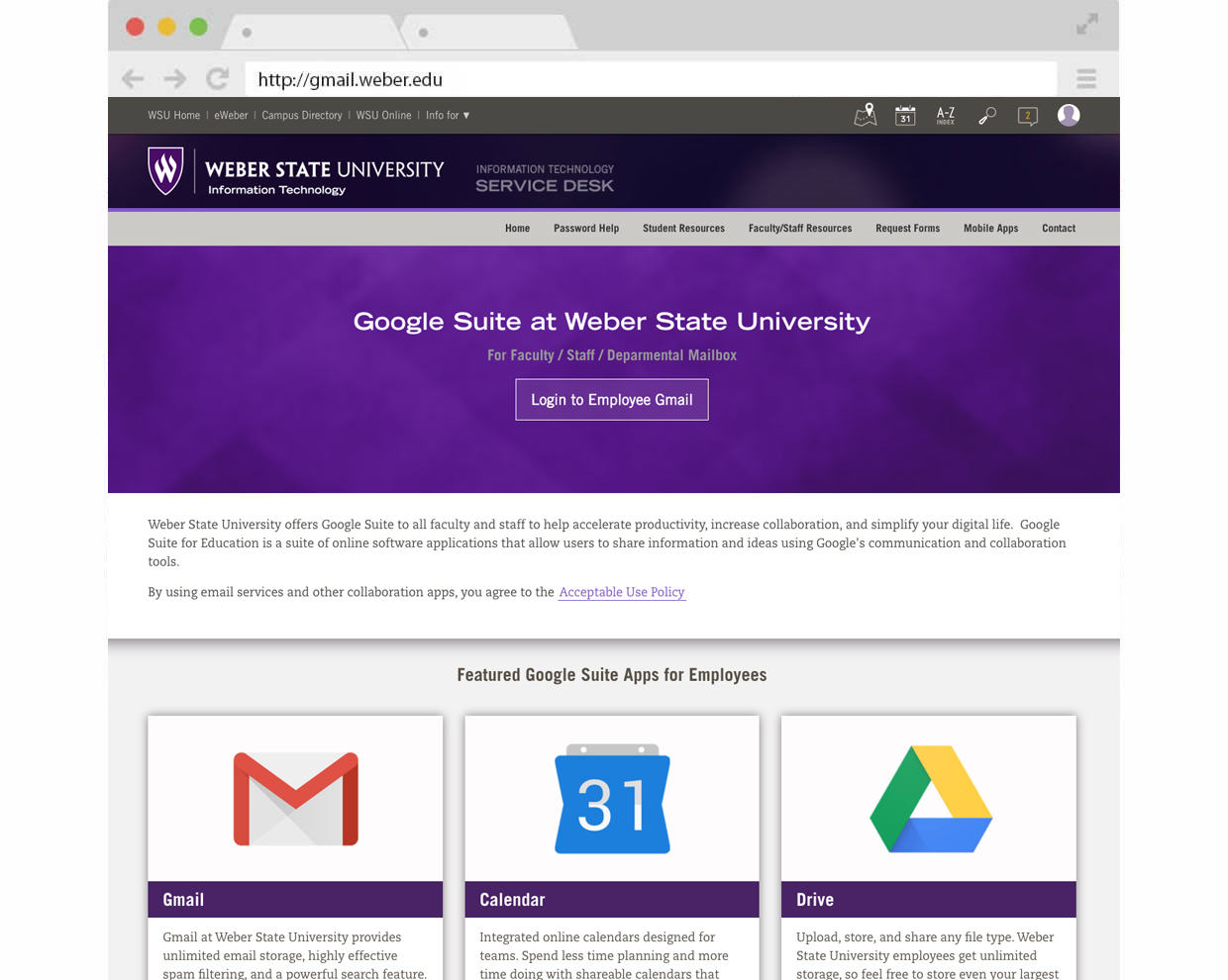Open the Password Help menu item
Screen dimensions: 1228x980
tap(586, 229)
